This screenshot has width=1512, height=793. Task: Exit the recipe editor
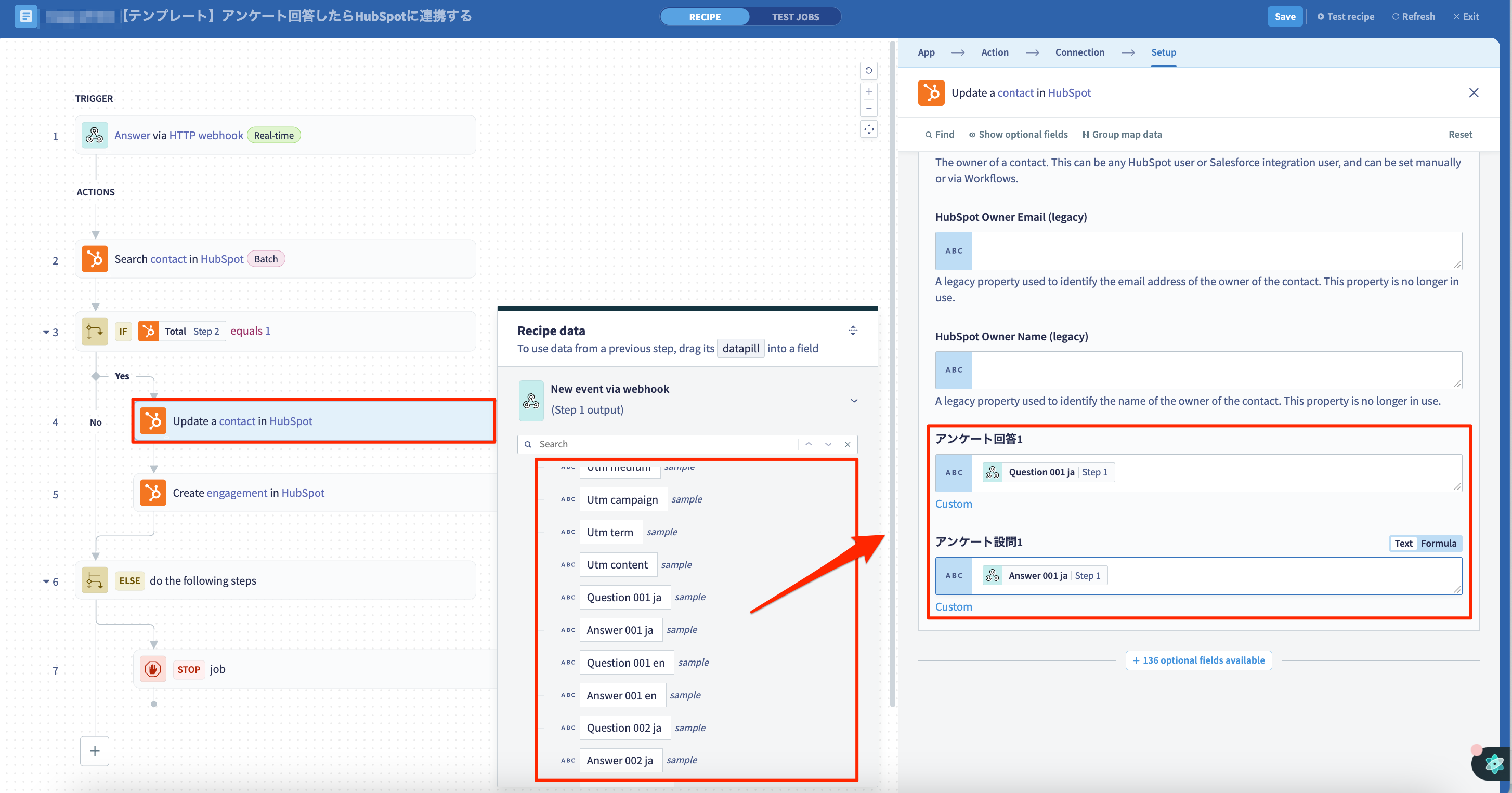[1466, 17]
